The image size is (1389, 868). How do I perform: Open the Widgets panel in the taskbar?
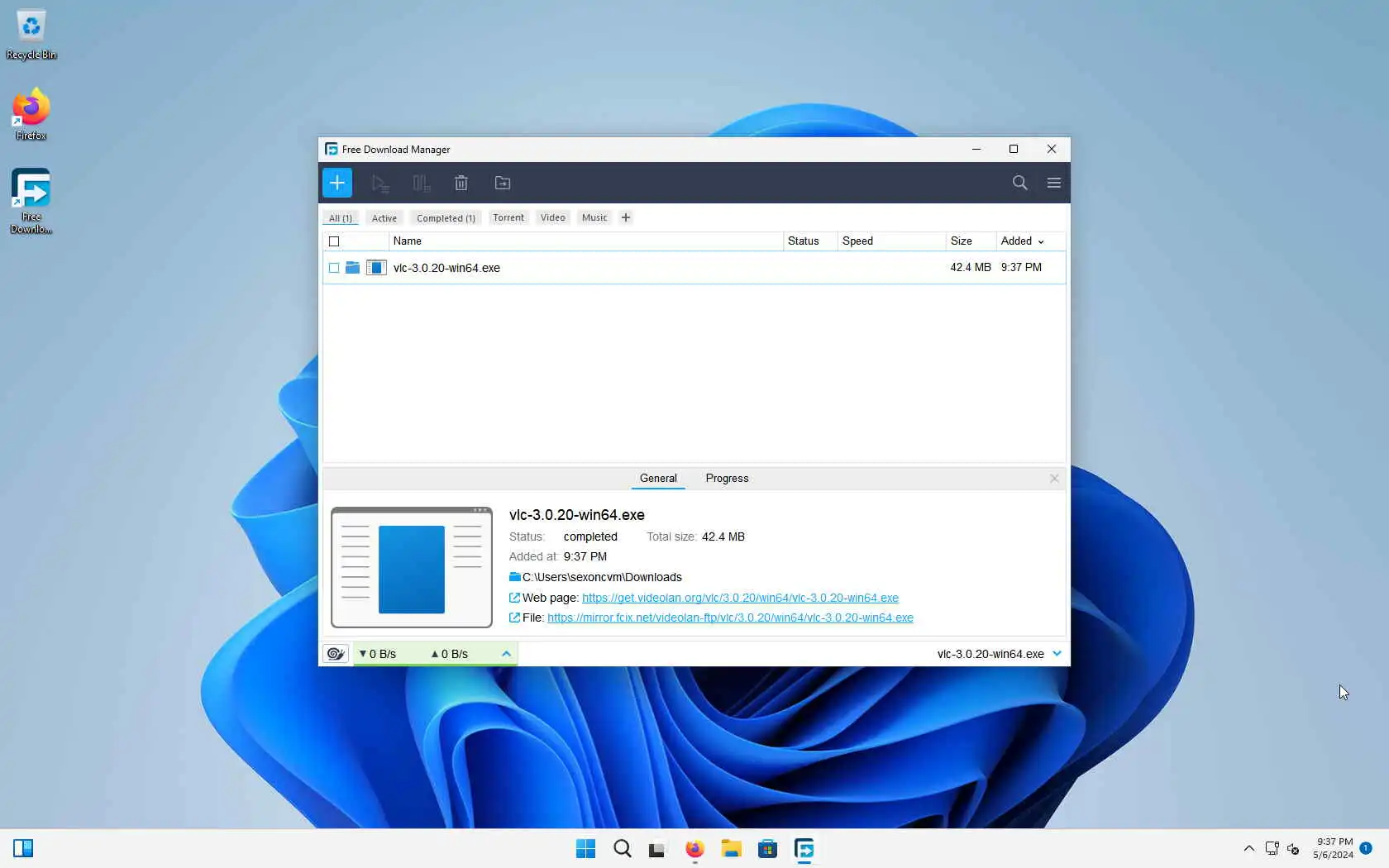point(23,848)
